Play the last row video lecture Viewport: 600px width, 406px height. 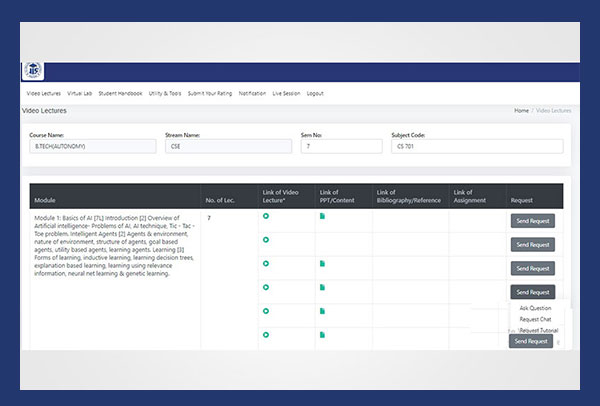(x=266, y=333)
